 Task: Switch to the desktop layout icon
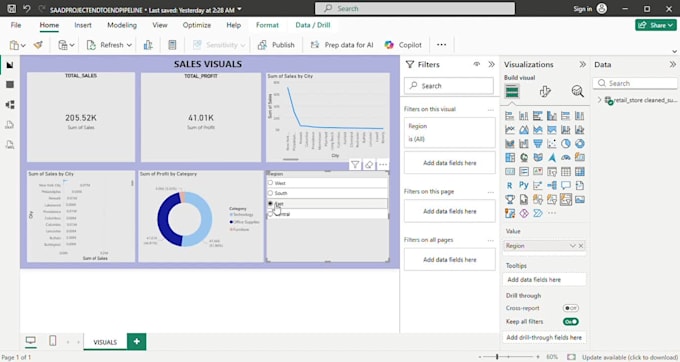(30, 341)
